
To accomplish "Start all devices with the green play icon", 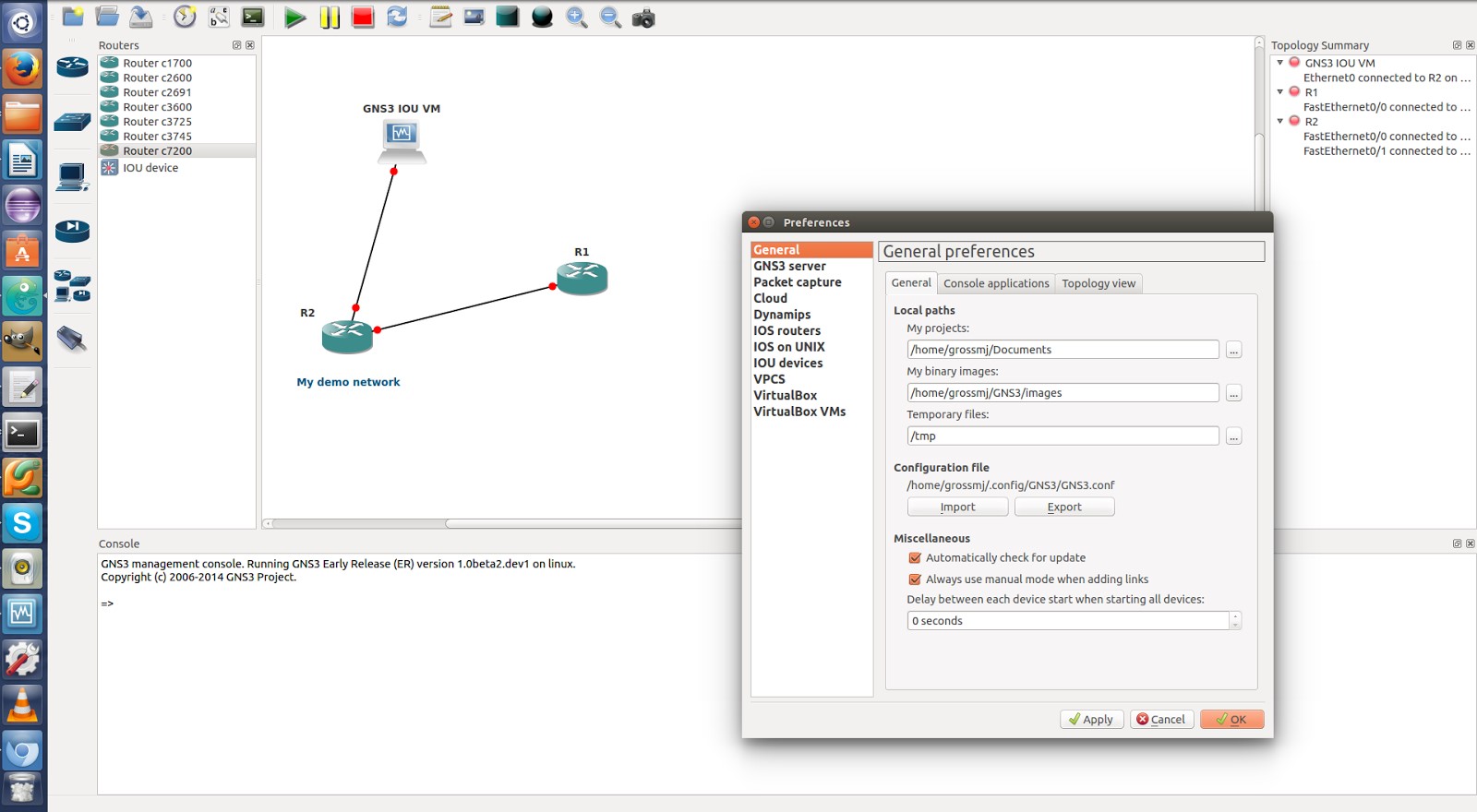I will pyautogui.click(x=295, y=17).
